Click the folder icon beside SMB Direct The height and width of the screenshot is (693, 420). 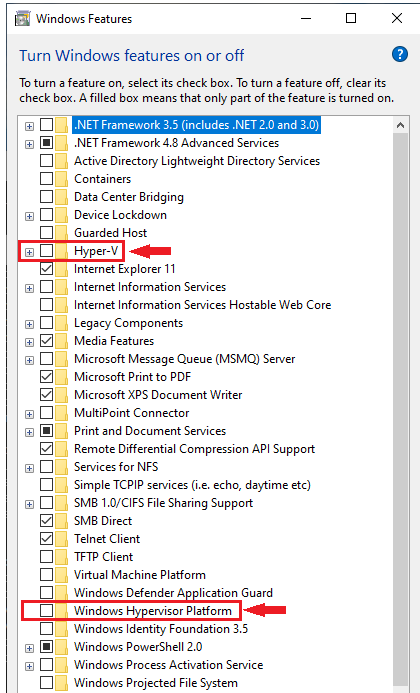coord(62,521)
